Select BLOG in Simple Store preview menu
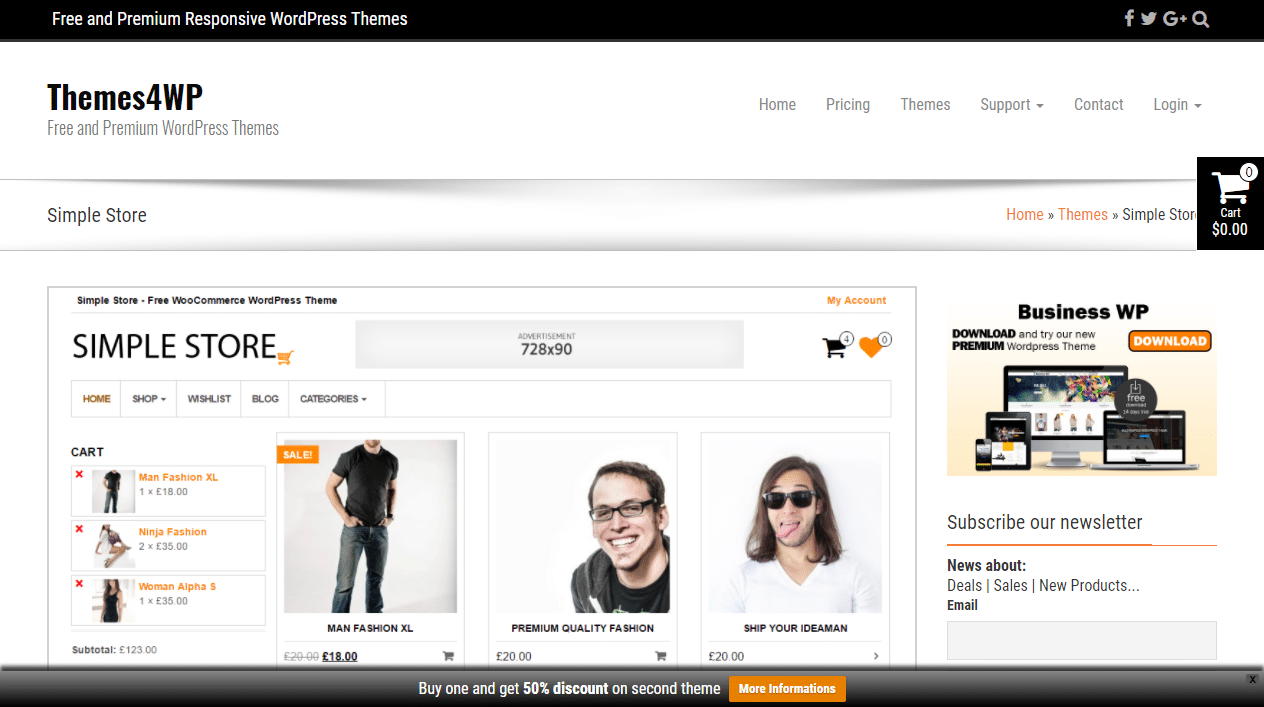Image resolution: width=1264 pixels, height=707 pixels. coord(265,398)
